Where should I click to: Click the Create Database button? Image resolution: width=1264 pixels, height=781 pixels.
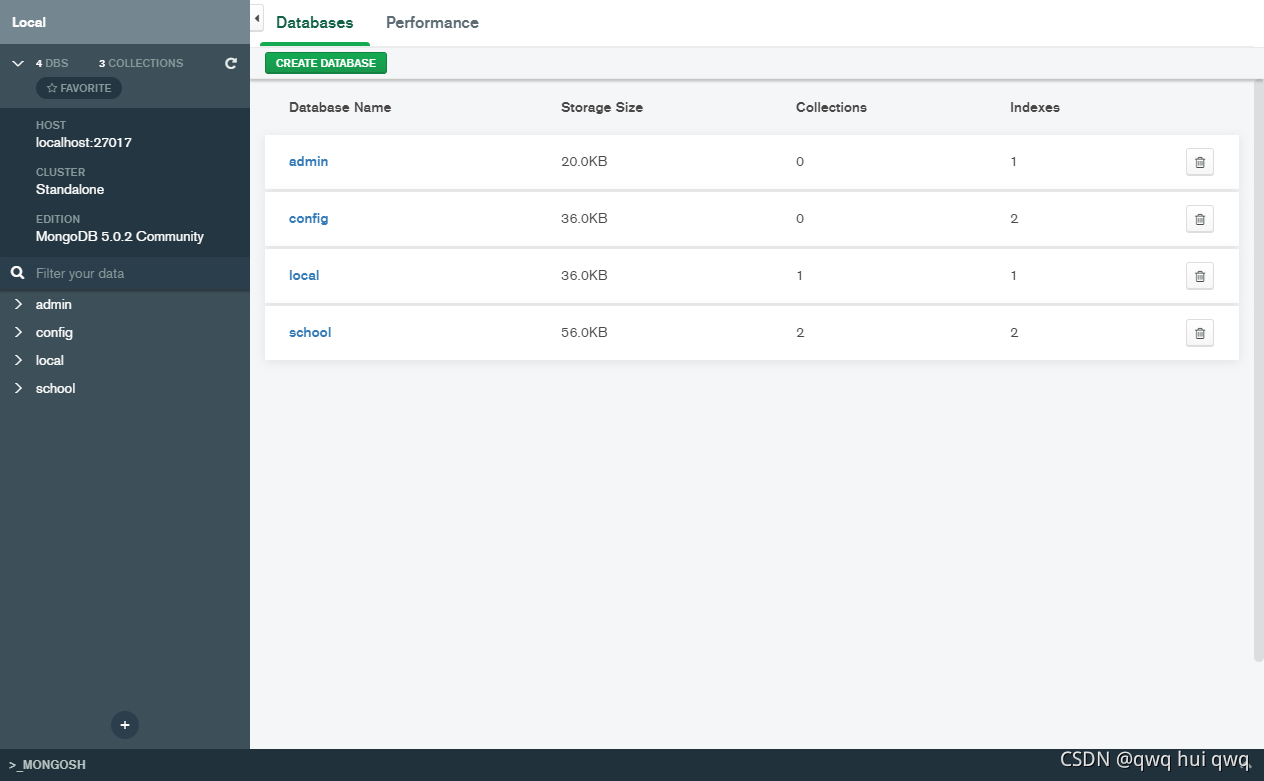pos(326,63)
